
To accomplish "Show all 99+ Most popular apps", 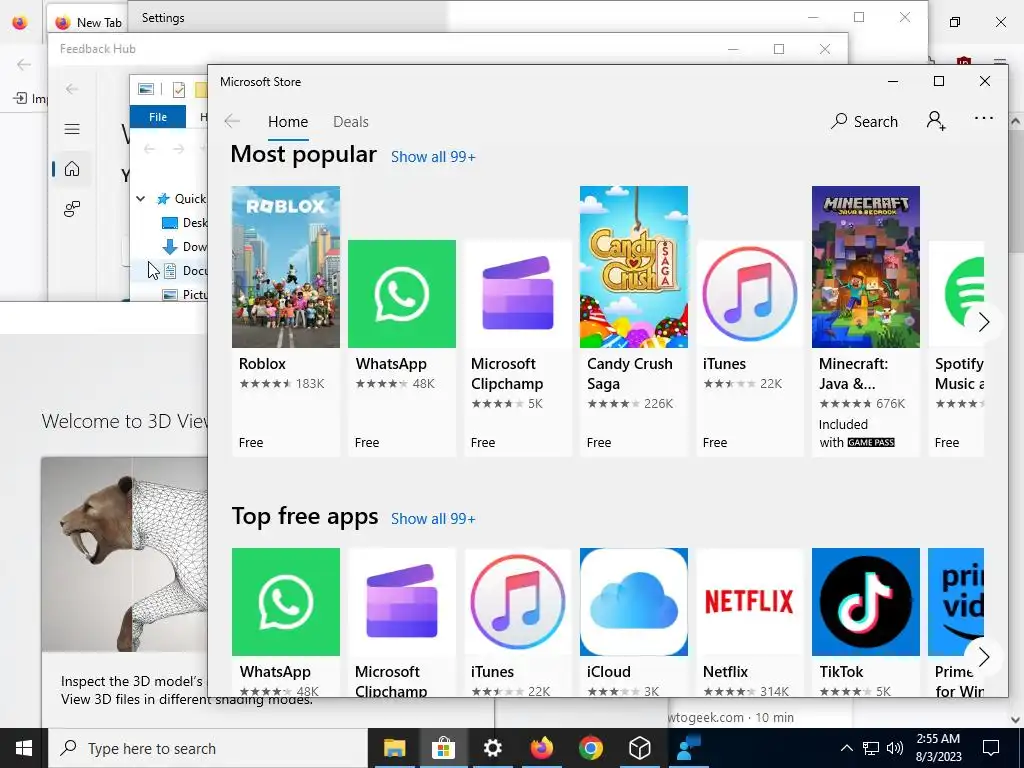I will pyautogui.click(x=433, y=157).
